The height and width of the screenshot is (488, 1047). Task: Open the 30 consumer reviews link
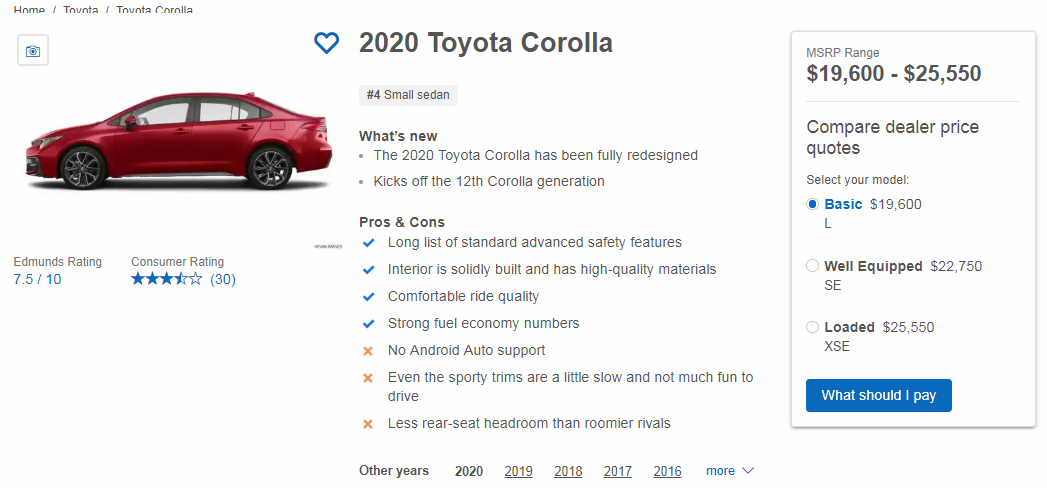[x=223, y=280]
